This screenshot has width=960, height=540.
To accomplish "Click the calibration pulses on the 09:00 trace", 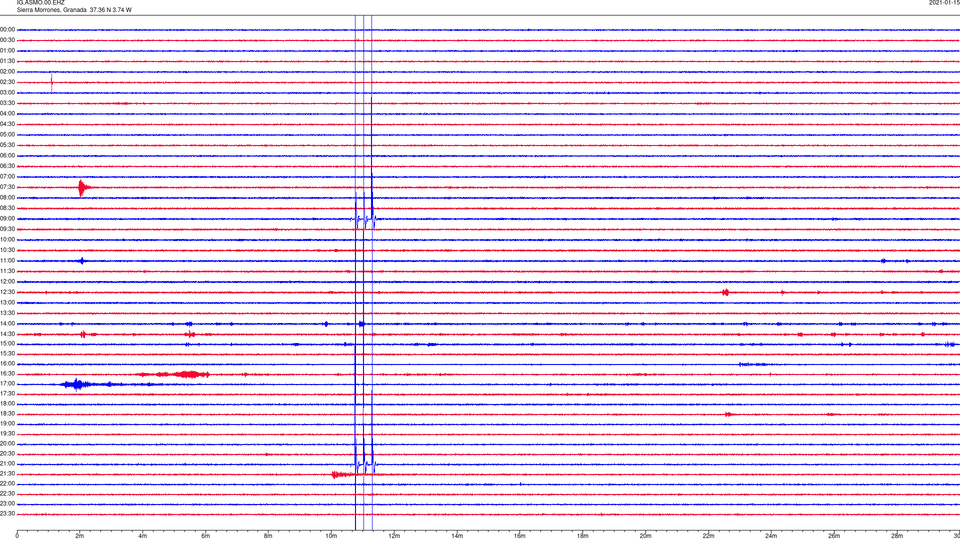I will [x=364, y=219].
